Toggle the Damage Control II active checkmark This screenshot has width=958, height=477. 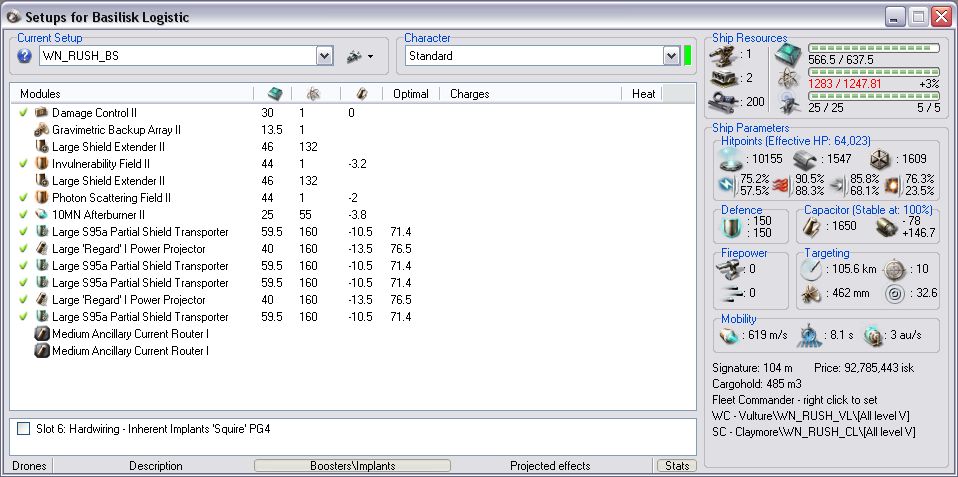tap(24, 113)
